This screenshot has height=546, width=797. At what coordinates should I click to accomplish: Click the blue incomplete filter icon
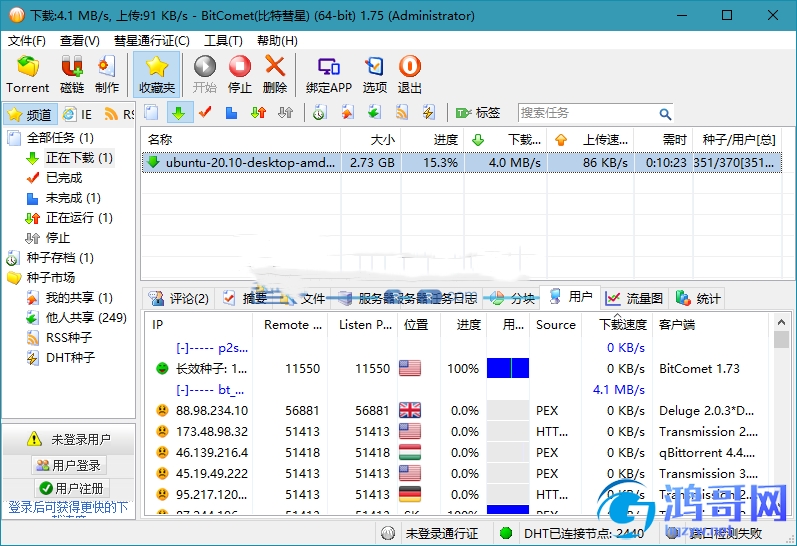pos(231,112)
